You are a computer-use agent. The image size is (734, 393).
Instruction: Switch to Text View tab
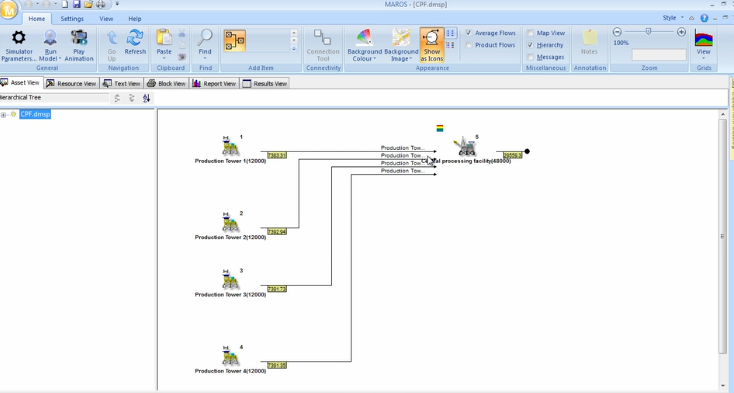point(122,83)
